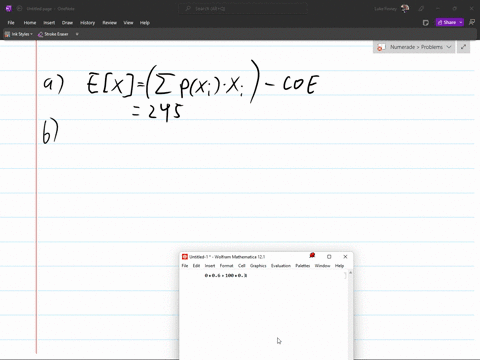
Task: Open Mathematica Window menu
Action: (x=322, y=266)
